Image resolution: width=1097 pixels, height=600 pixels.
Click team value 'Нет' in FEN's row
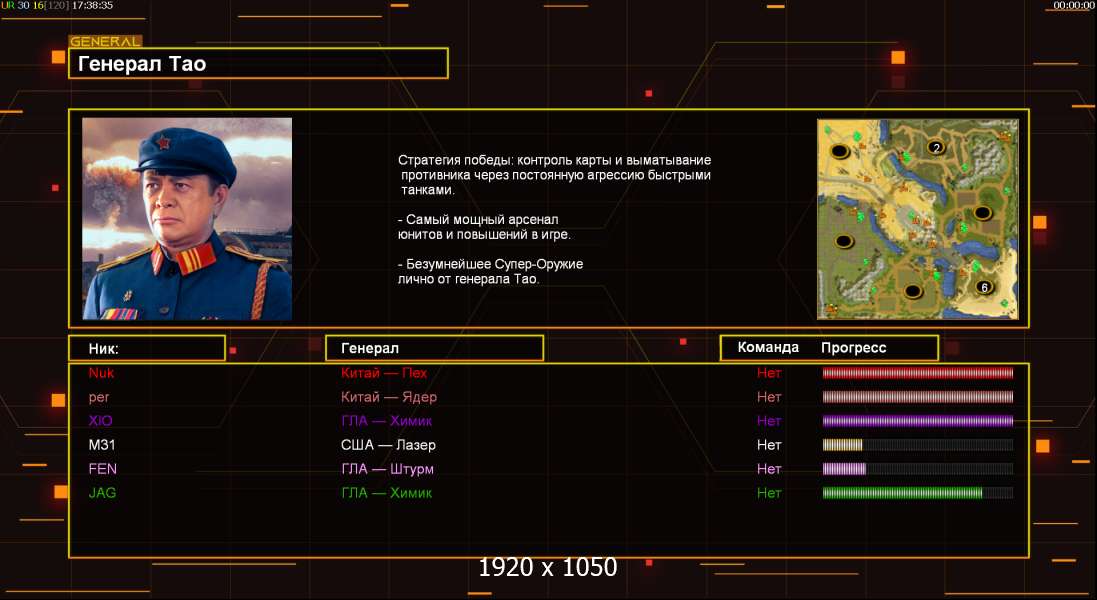[x=769, y=469]
